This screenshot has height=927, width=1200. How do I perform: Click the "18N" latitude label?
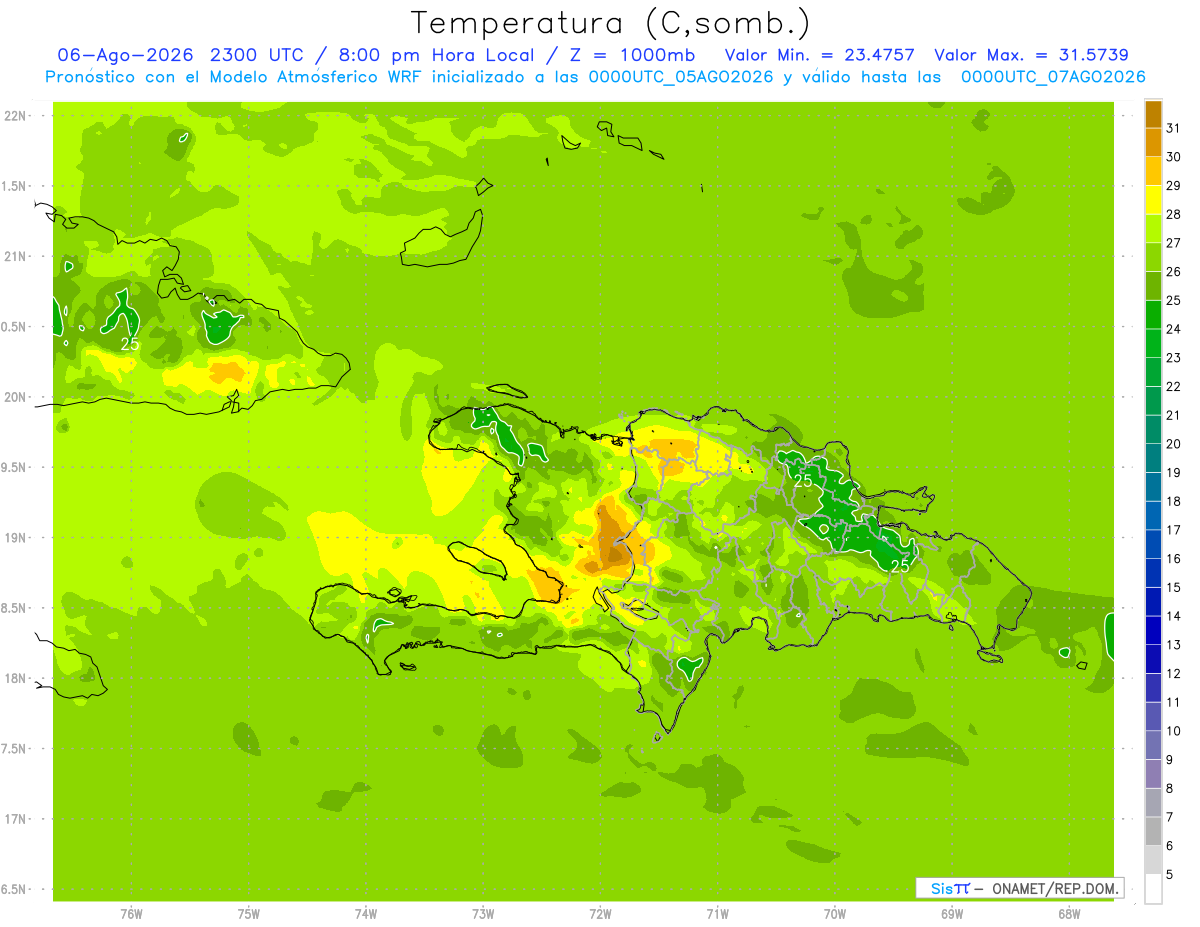pyautogui.click(x=14, y=678)
